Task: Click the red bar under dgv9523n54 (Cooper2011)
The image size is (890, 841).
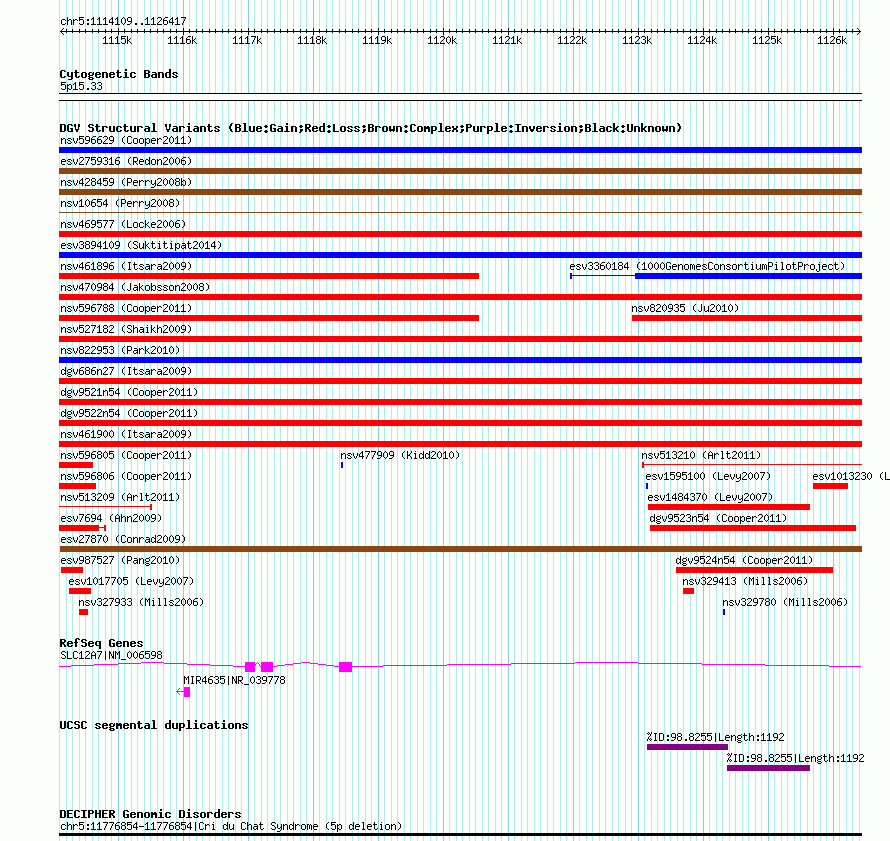Action: 753,528
